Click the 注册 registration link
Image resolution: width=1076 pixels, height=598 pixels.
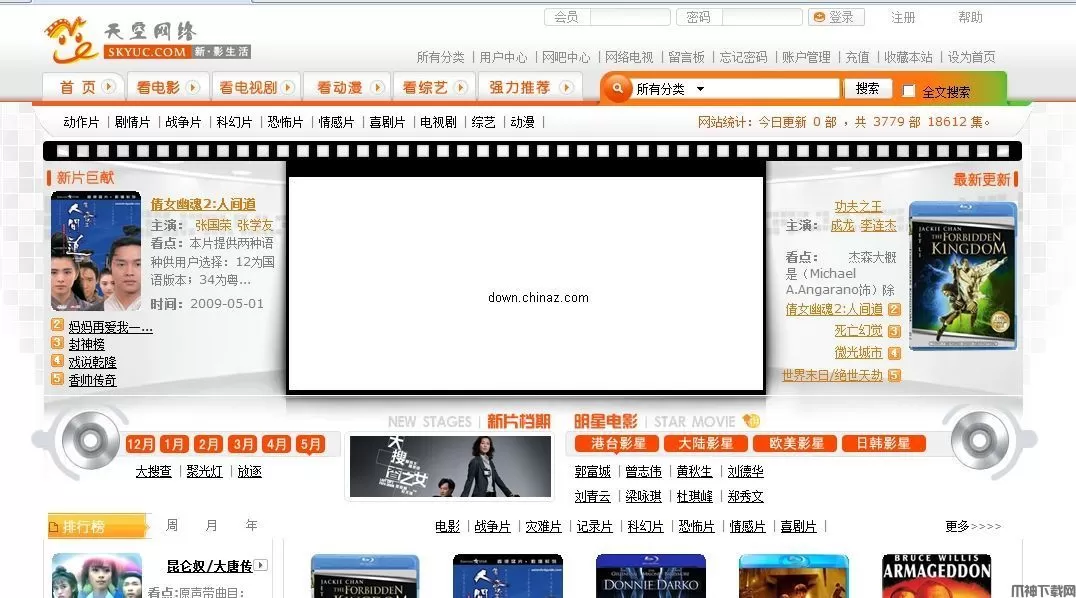[x=903, y=17]
